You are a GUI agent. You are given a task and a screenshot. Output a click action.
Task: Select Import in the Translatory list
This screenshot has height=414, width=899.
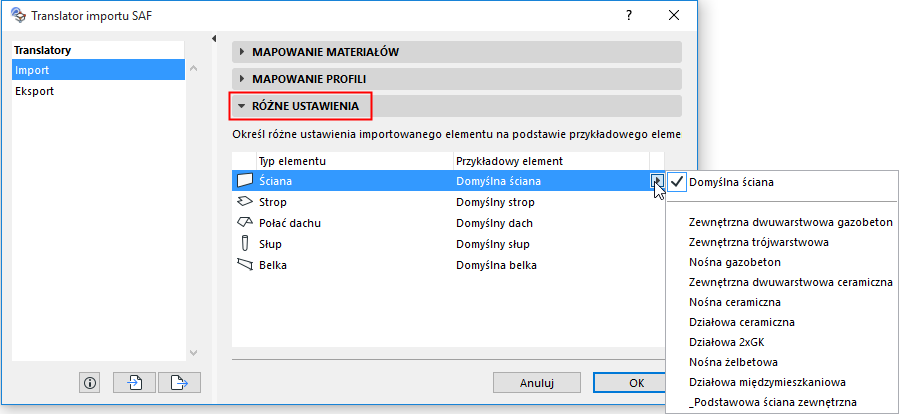(99, 70)
